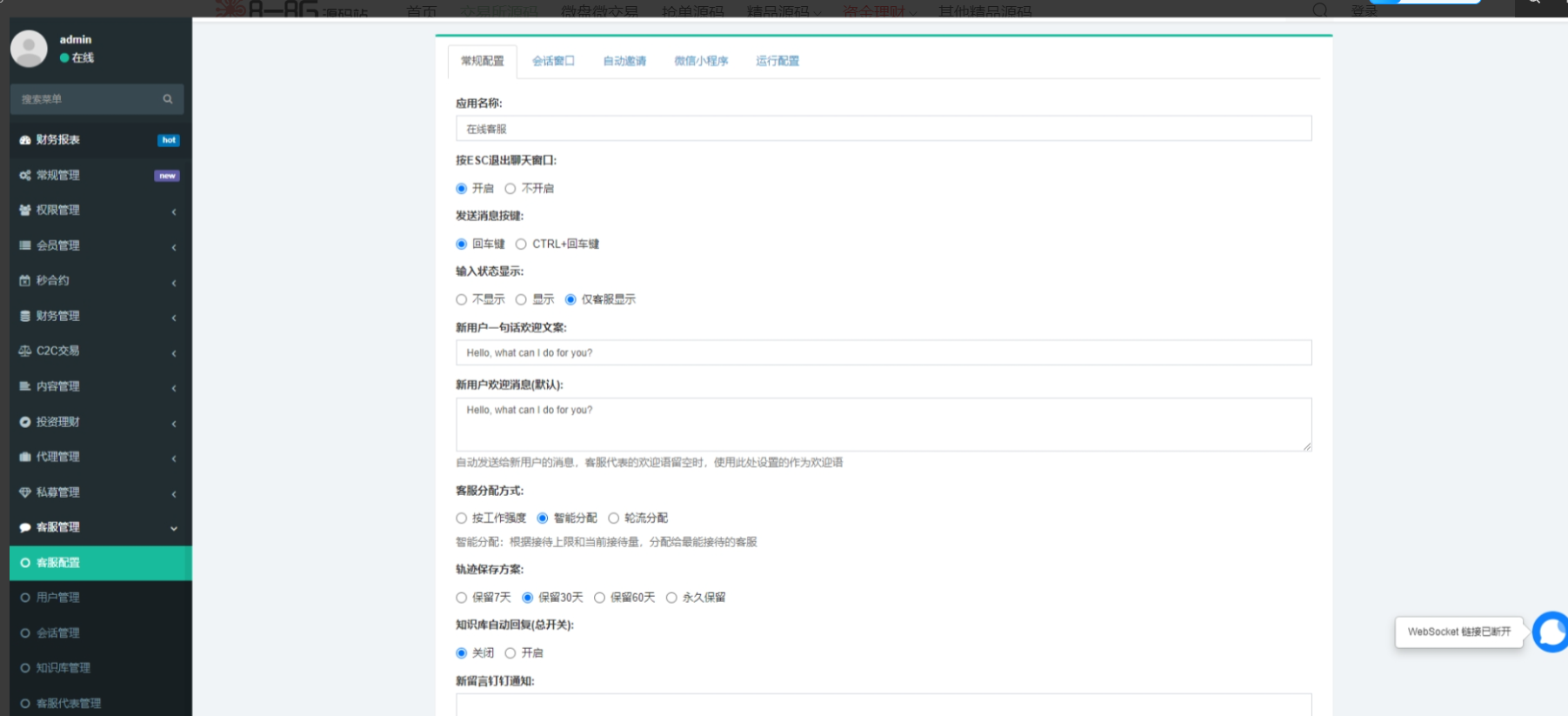Go to 知识库管理 page
Screen dimensions: 1568x716
(x=63, y=668)
